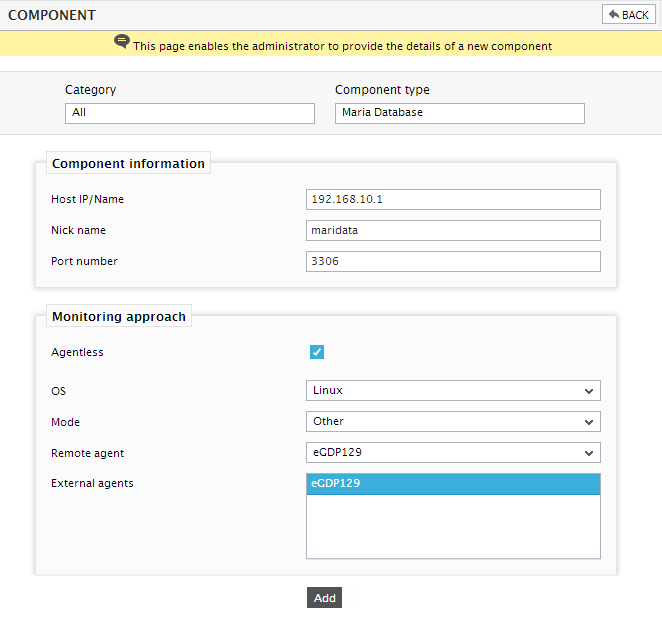
Task: Expand the Mode dropdown showing Other
Action: 453,421
